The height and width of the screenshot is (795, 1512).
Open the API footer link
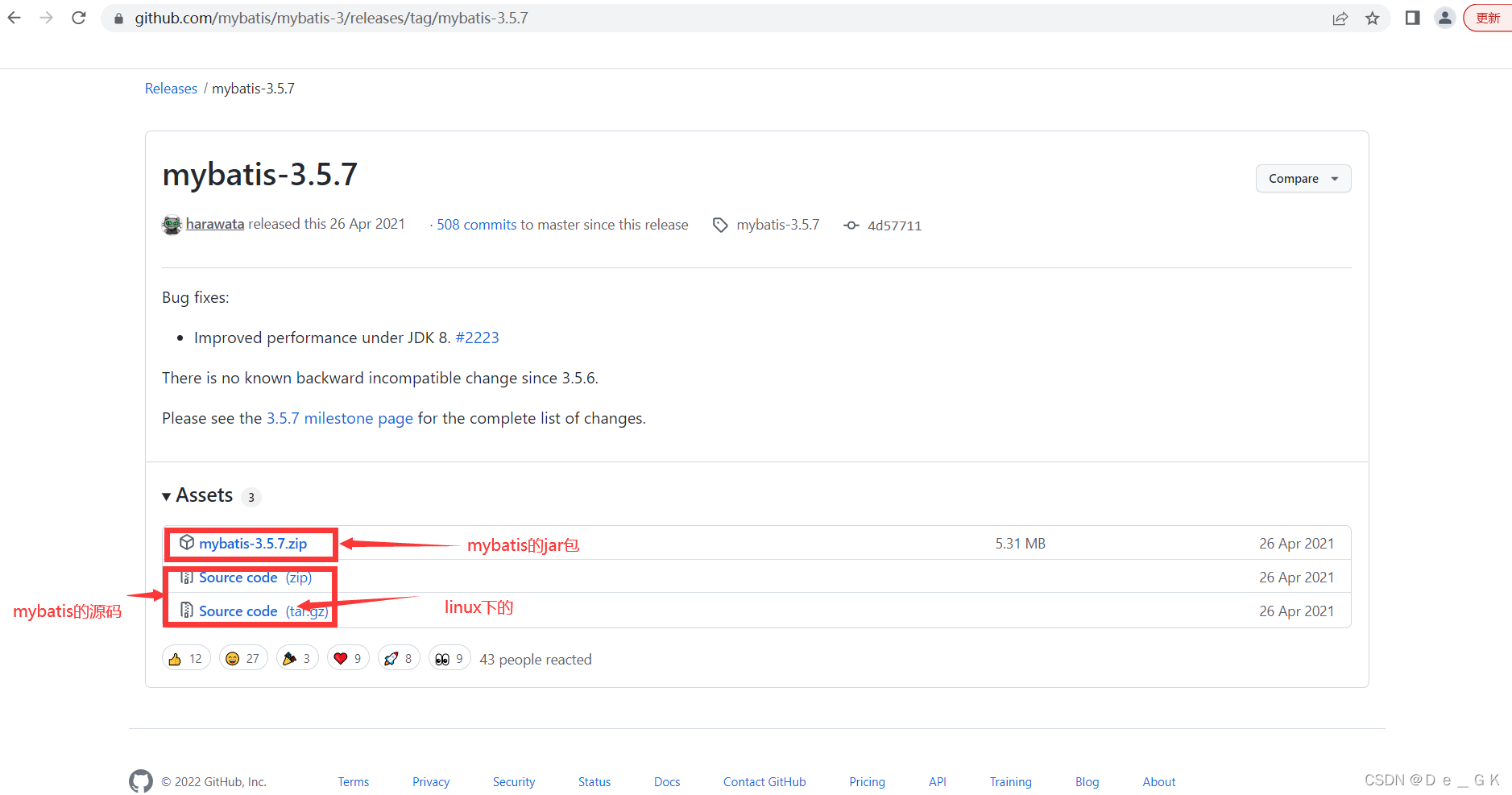tap(938, 782)
